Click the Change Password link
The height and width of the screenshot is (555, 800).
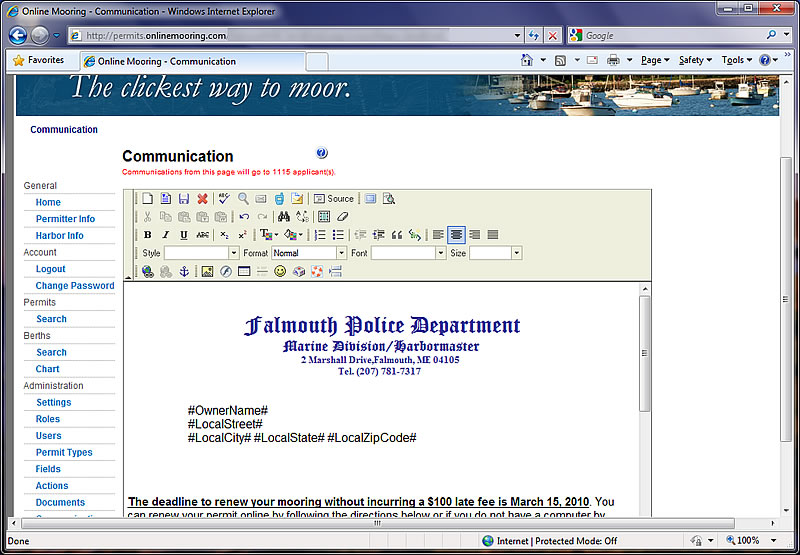[75, 286]
